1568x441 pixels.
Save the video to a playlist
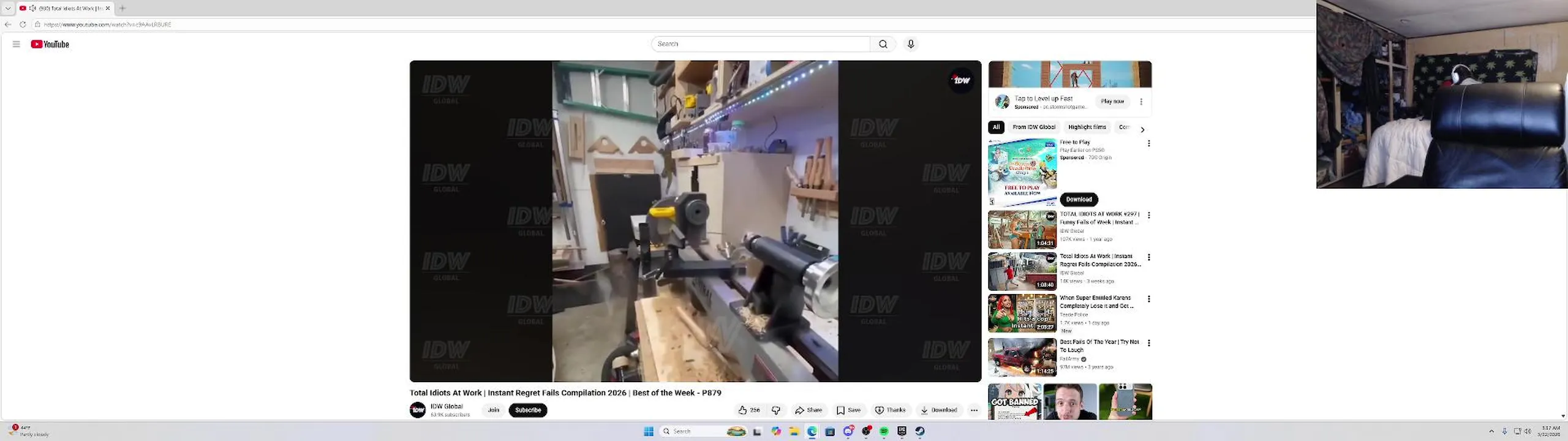[x=849, y=410]
